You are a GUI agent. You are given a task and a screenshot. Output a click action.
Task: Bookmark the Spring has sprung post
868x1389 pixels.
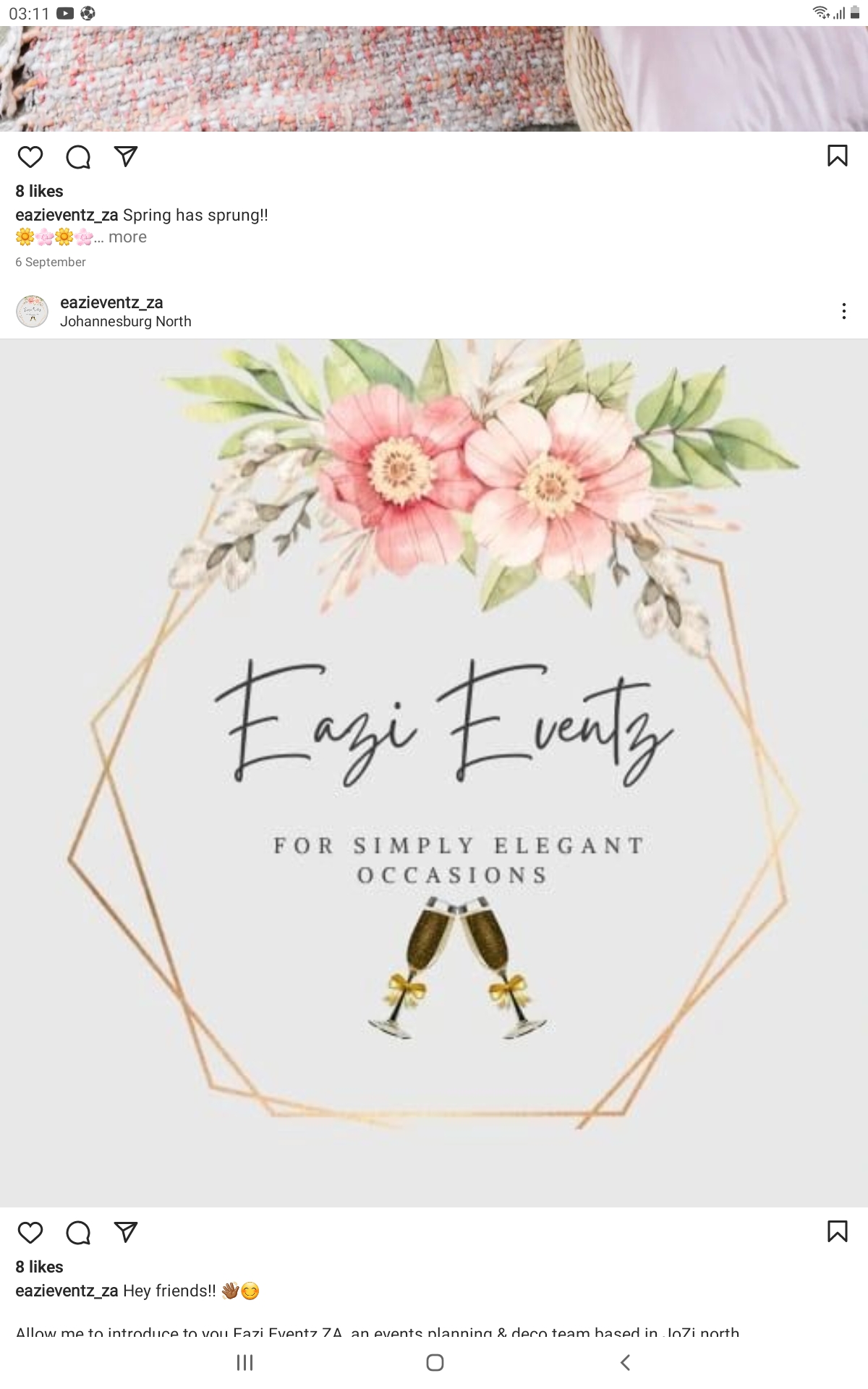[837, 156]
